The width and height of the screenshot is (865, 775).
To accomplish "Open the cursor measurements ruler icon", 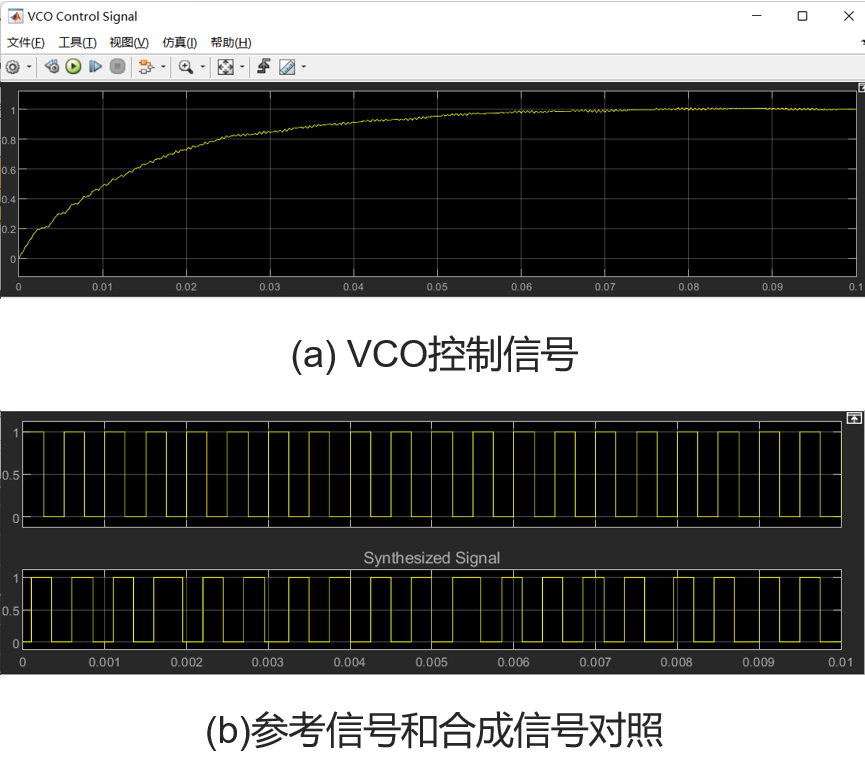I will (287, 67).
